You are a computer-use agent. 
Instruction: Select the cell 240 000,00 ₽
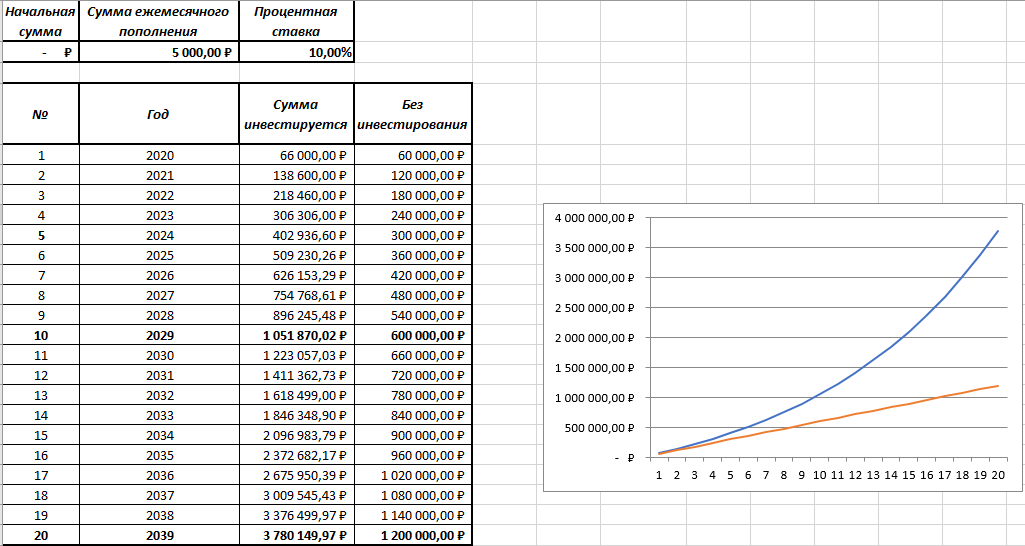412,215
